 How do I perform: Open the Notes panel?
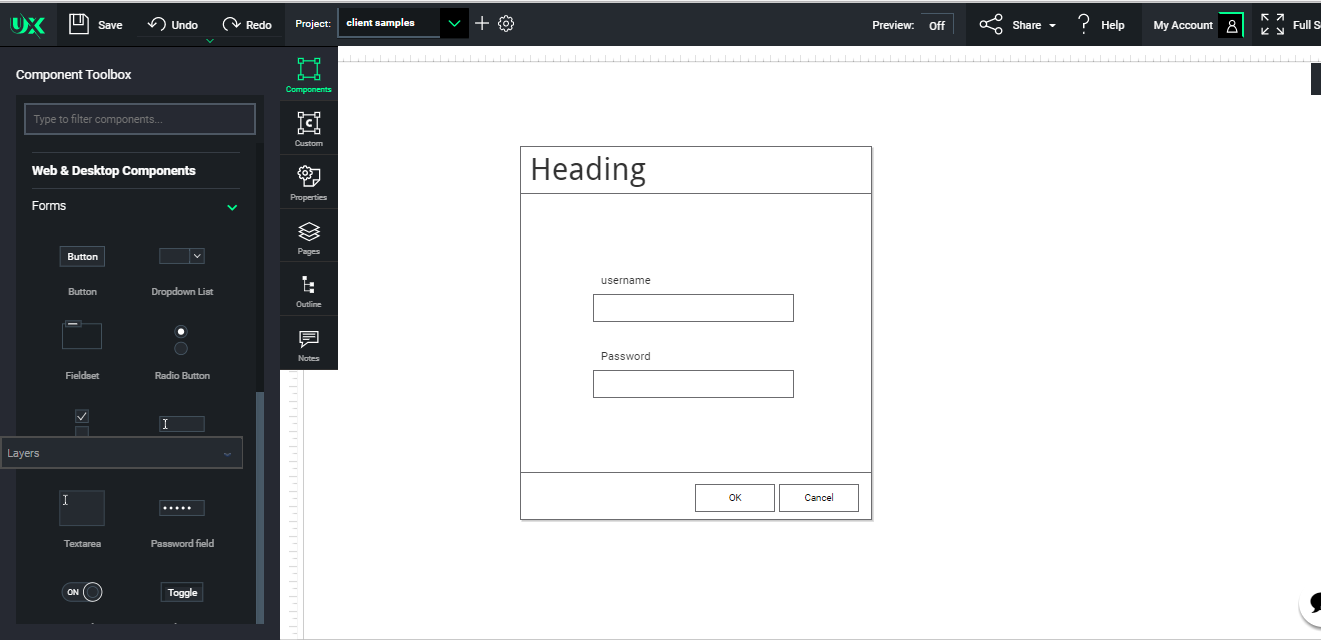[x=308, y=343]
